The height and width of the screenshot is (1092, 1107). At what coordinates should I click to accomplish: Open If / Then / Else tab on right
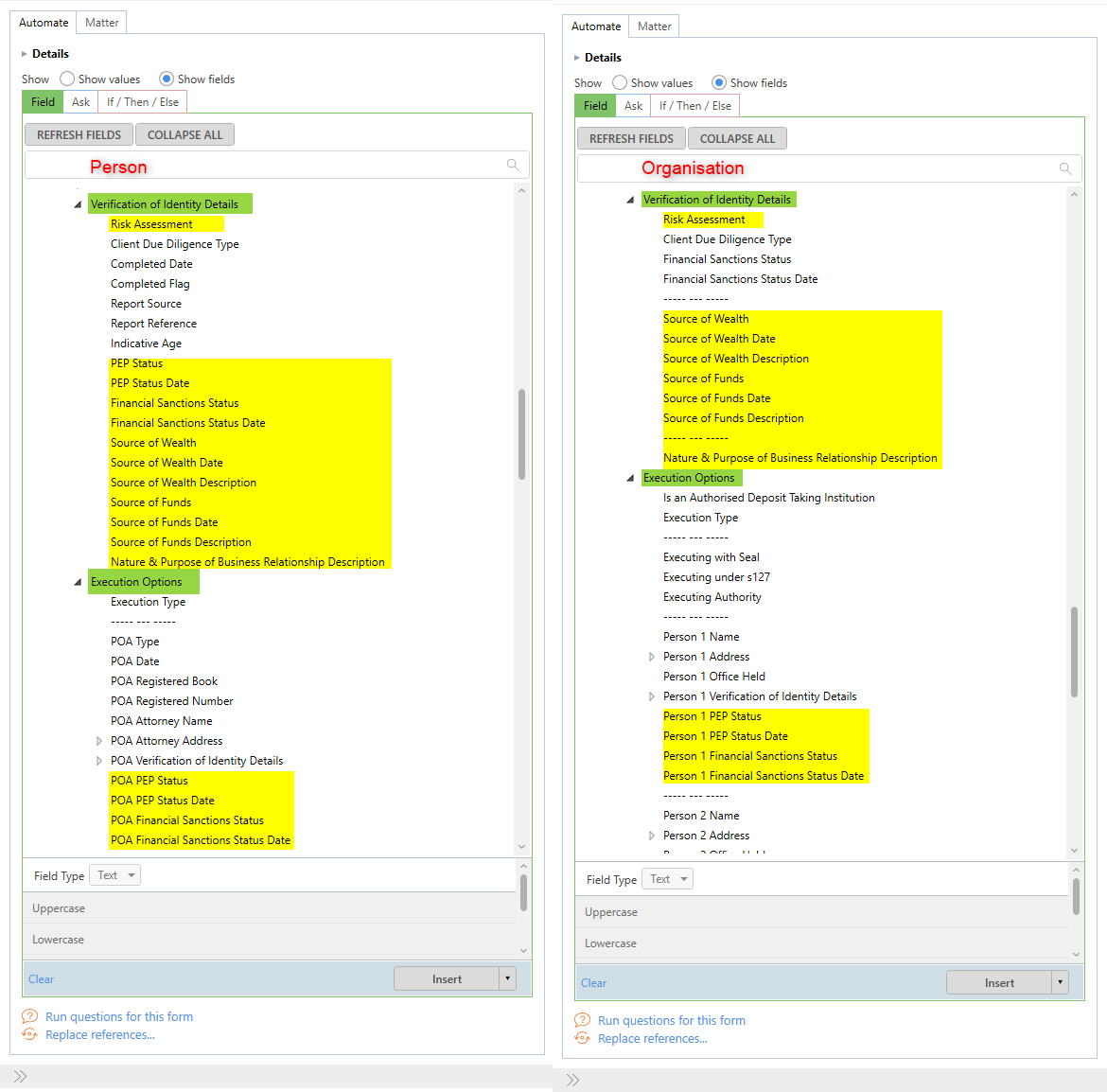coord(694,106)
